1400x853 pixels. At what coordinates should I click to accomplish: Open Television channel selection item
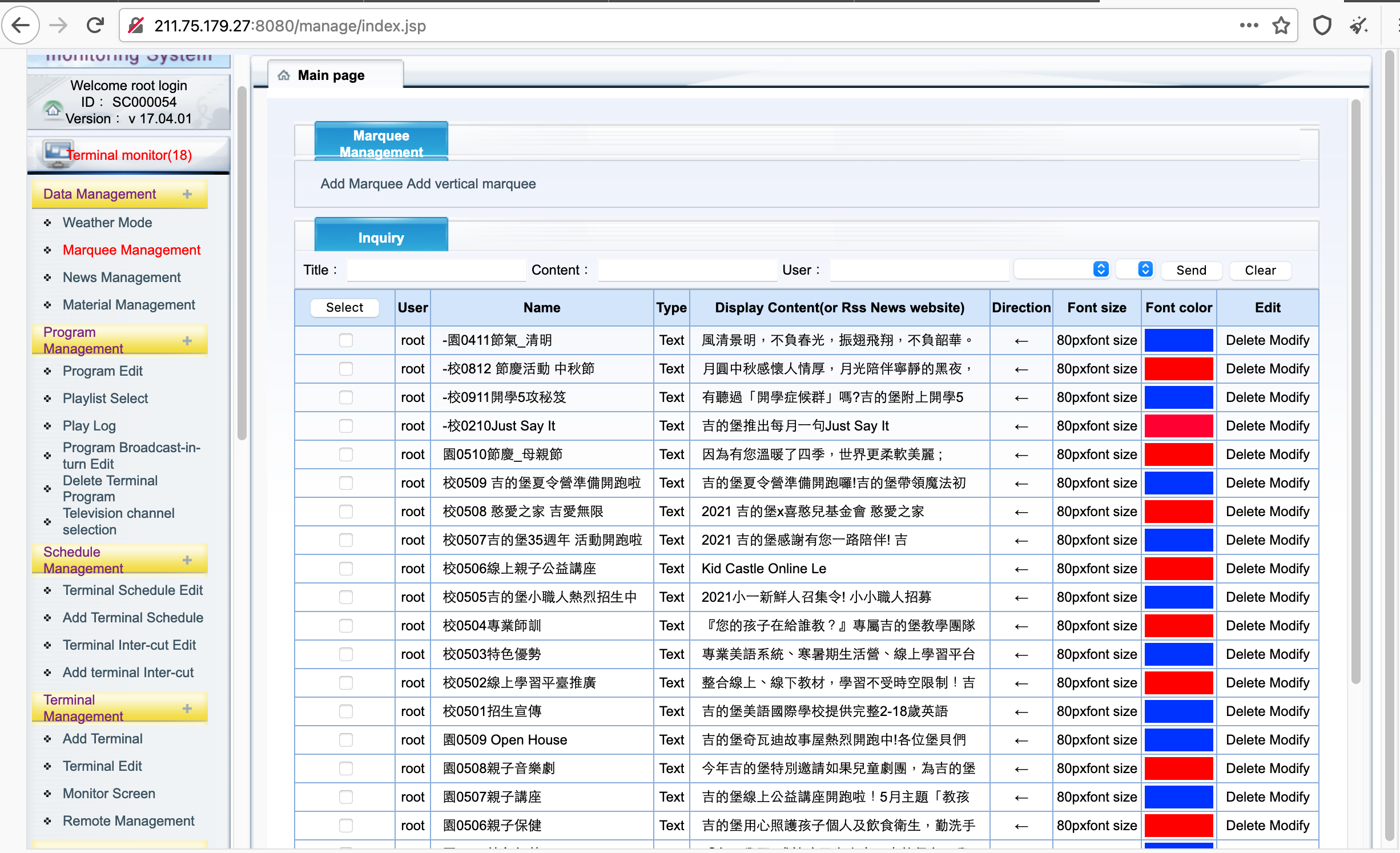point(119,521)
